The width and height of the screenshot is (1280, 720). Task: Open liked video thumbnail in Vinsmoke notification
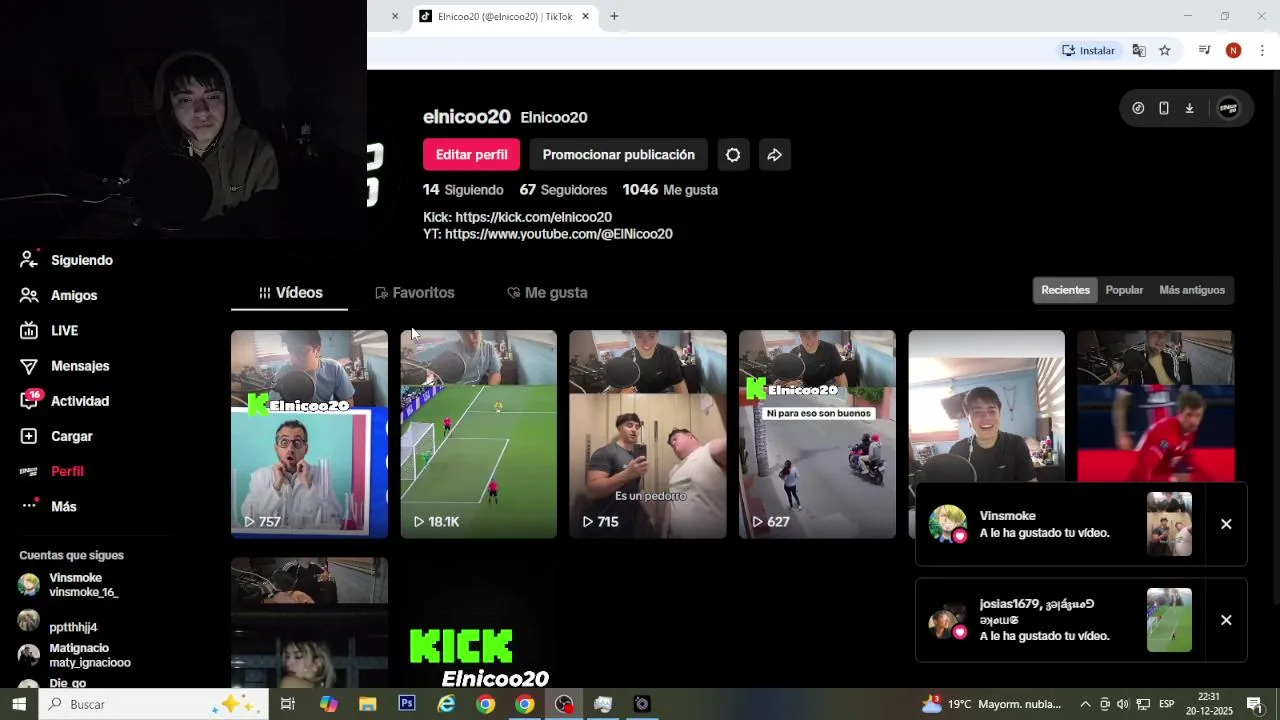pyautogui.click(x=1169, y=524)
